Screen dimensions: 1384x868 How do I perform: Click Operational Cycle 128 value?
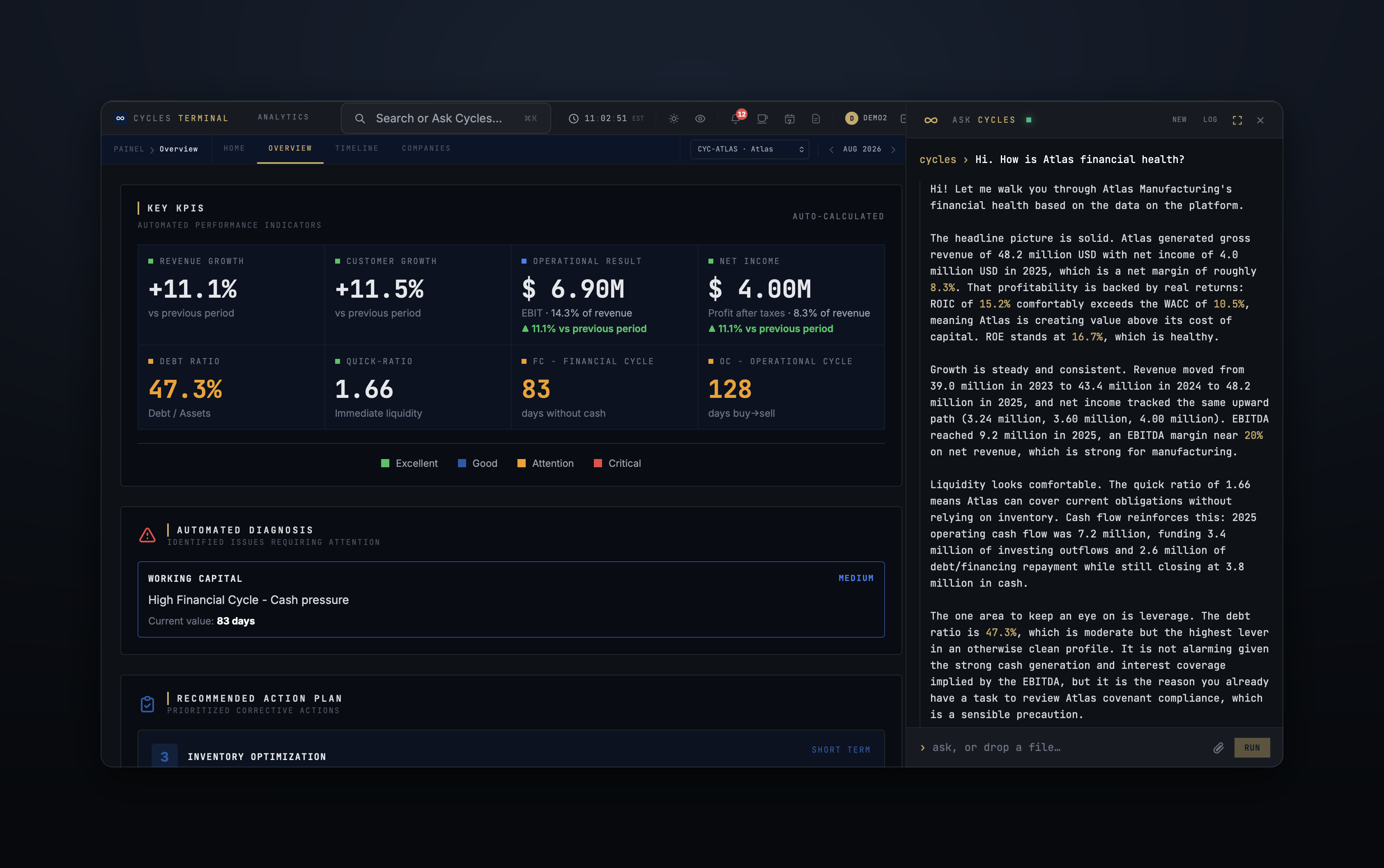click(730, 389)
